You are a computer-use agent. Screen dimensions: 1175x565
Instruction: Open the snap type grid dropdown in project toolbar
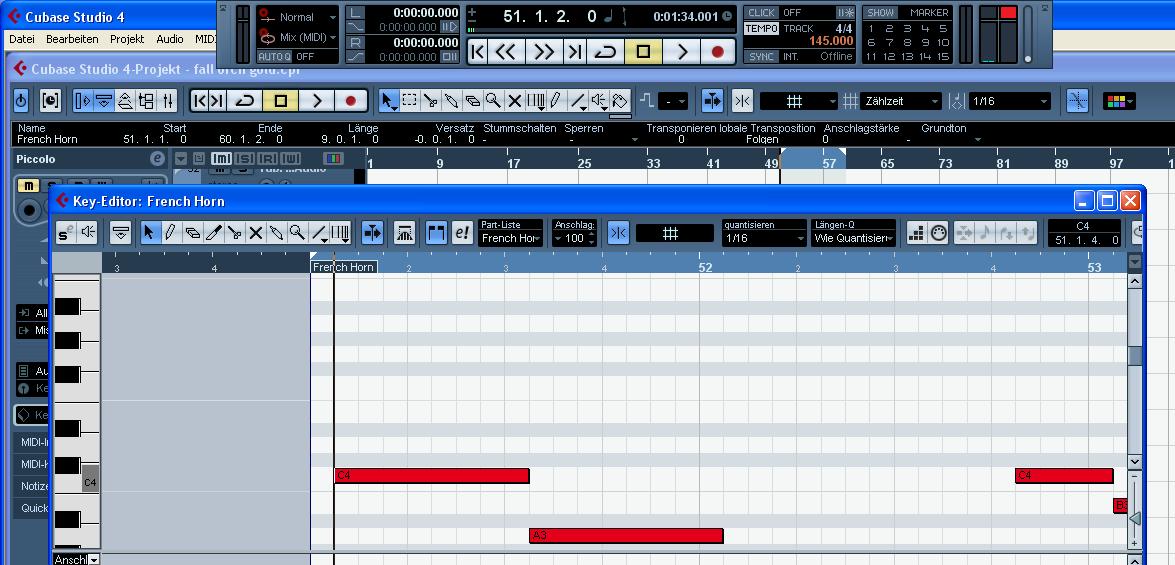[799, 100]
